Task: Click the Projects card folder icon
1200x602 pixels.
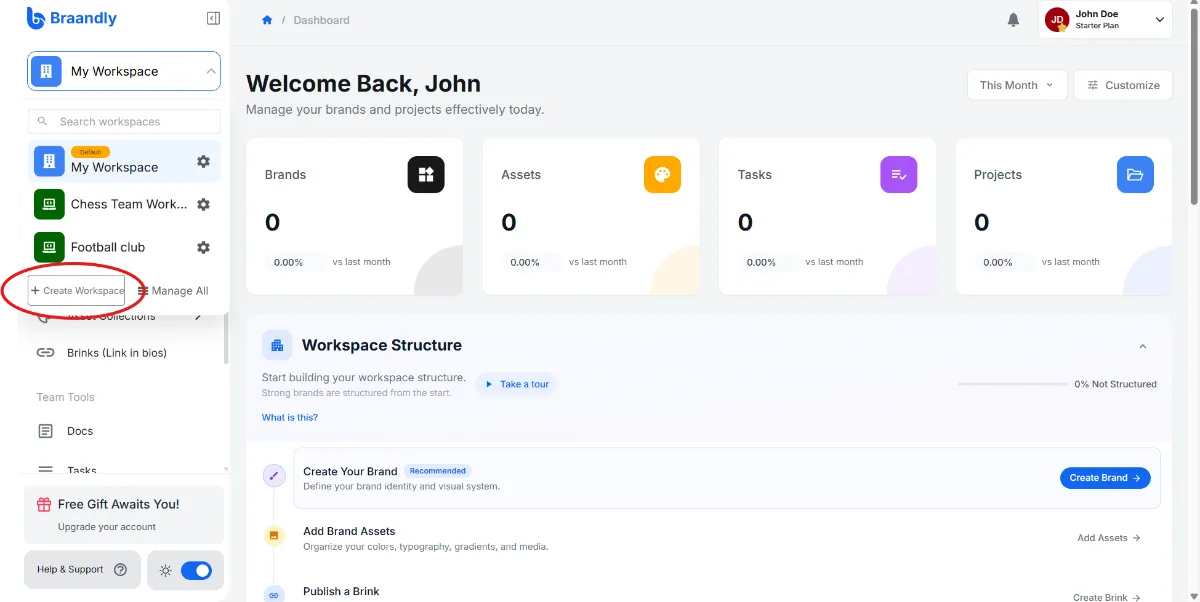Action: tap(1135, 175)
